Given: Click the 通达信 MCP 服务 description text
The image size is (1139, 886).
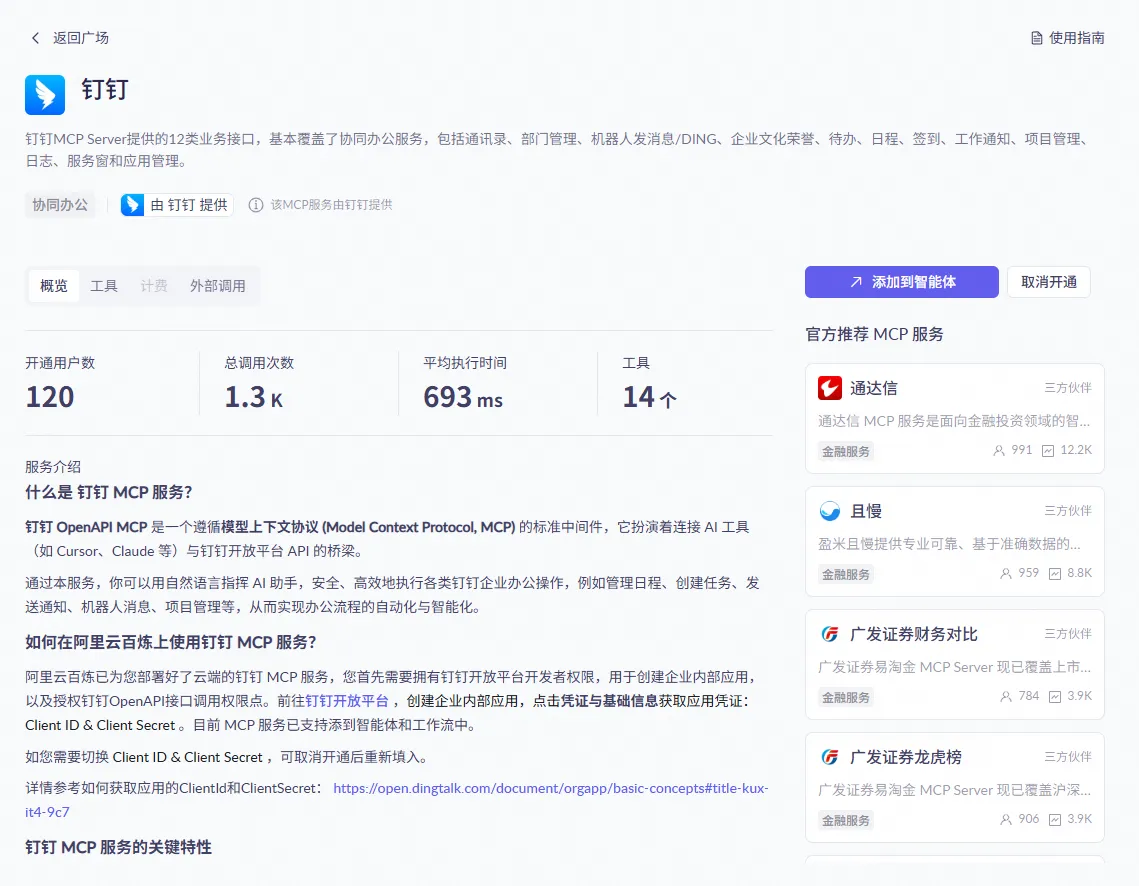Looking at the screenshot, I should 954,420.
